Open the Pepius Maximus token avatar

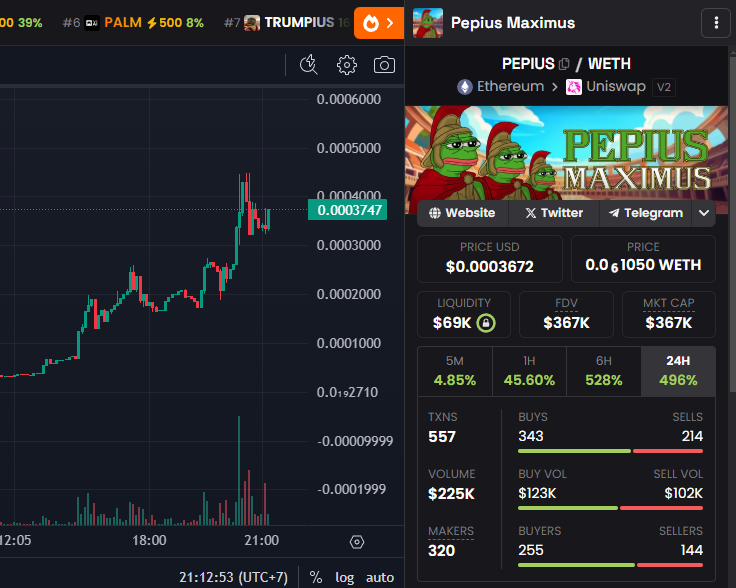tap(428, 23)
